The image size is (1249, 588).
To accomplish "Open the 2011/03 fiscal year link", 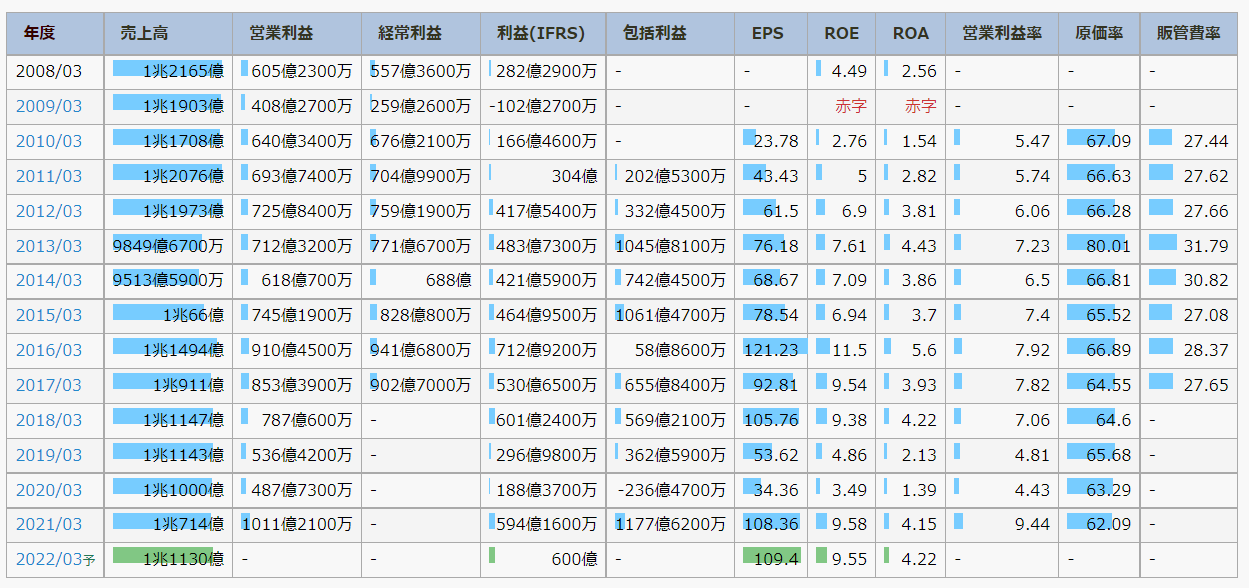I will coord(49,176).
